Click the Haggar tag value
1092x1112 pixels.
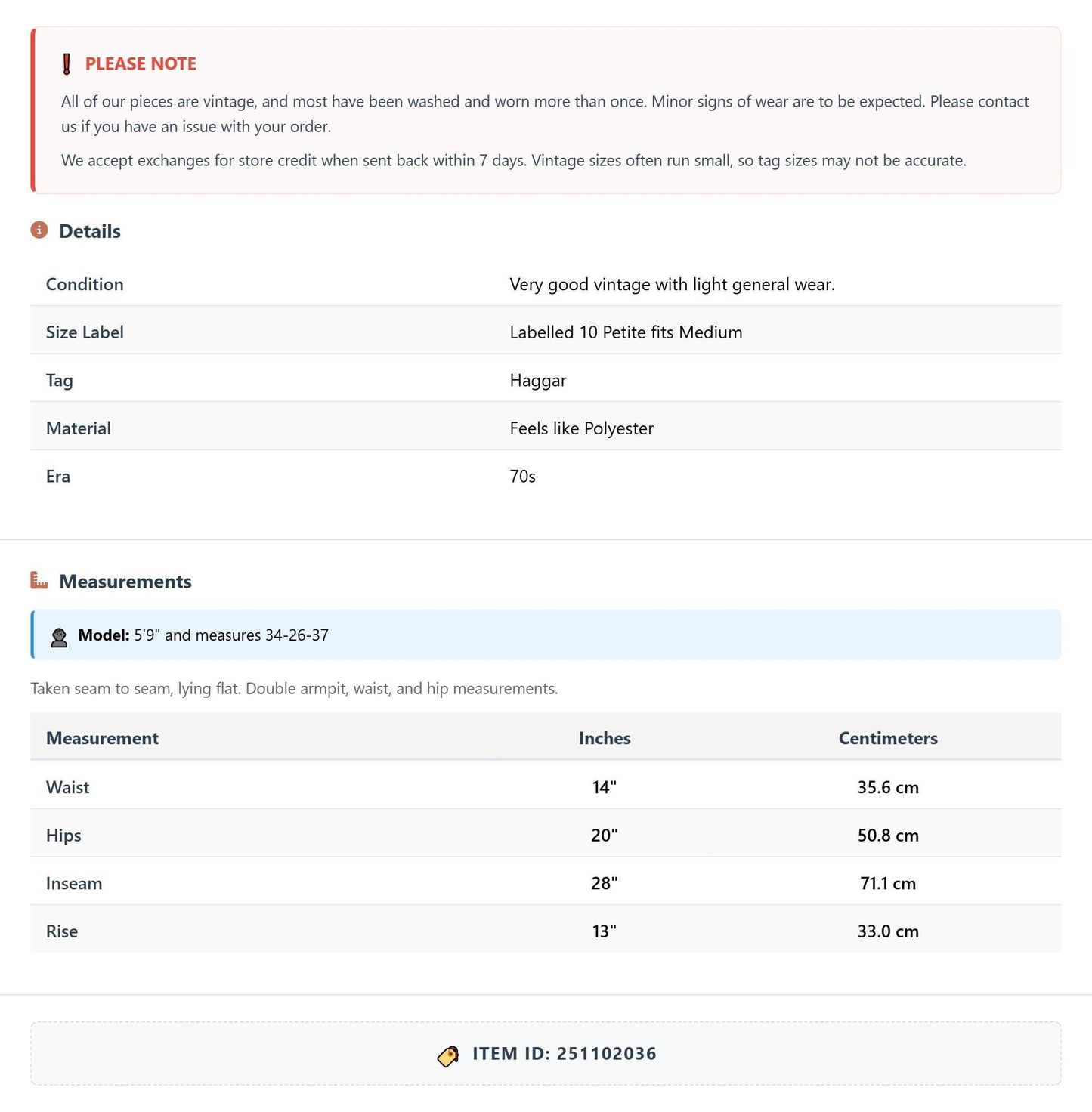pos(538,381)
